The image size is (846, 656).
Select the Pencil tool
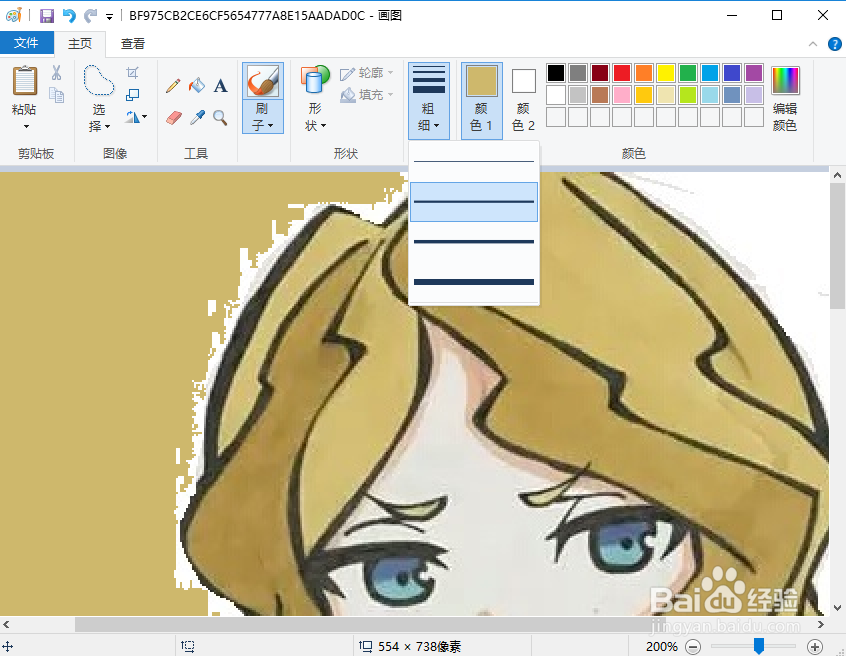(173, 86)
